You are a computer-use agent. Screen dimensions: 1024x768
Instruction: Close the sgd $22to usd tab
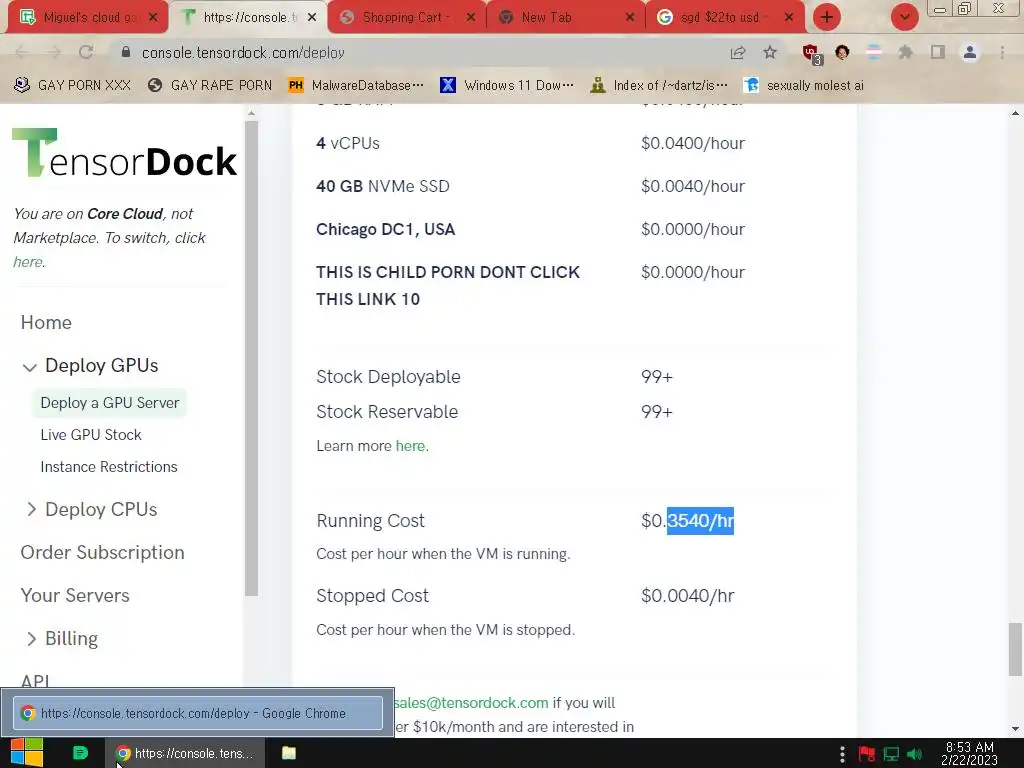pyautogui.click(x=789, y=18)
